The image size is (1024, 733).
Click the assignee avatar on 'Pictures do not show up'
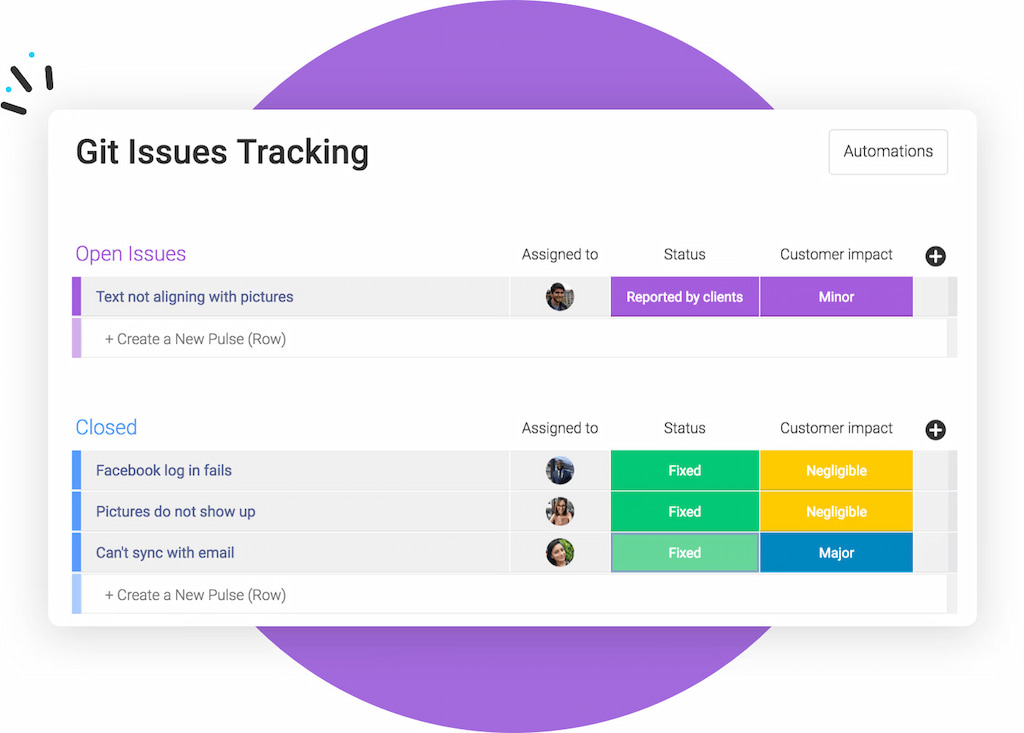click(x=559, y=511)
